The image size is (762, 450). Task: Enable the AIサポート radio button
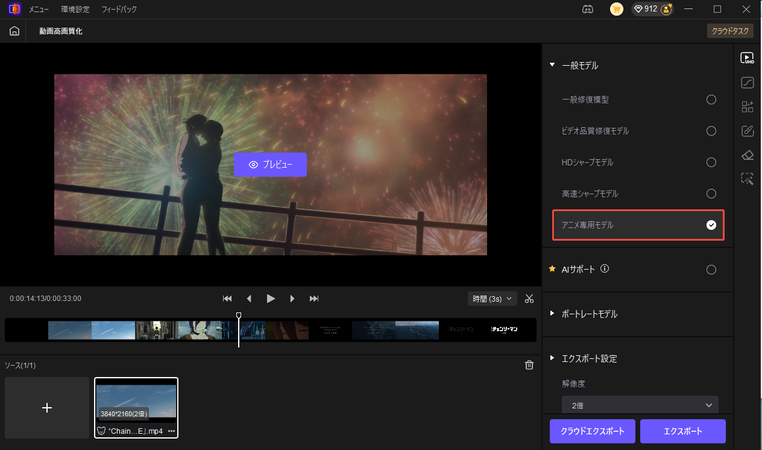711,270
